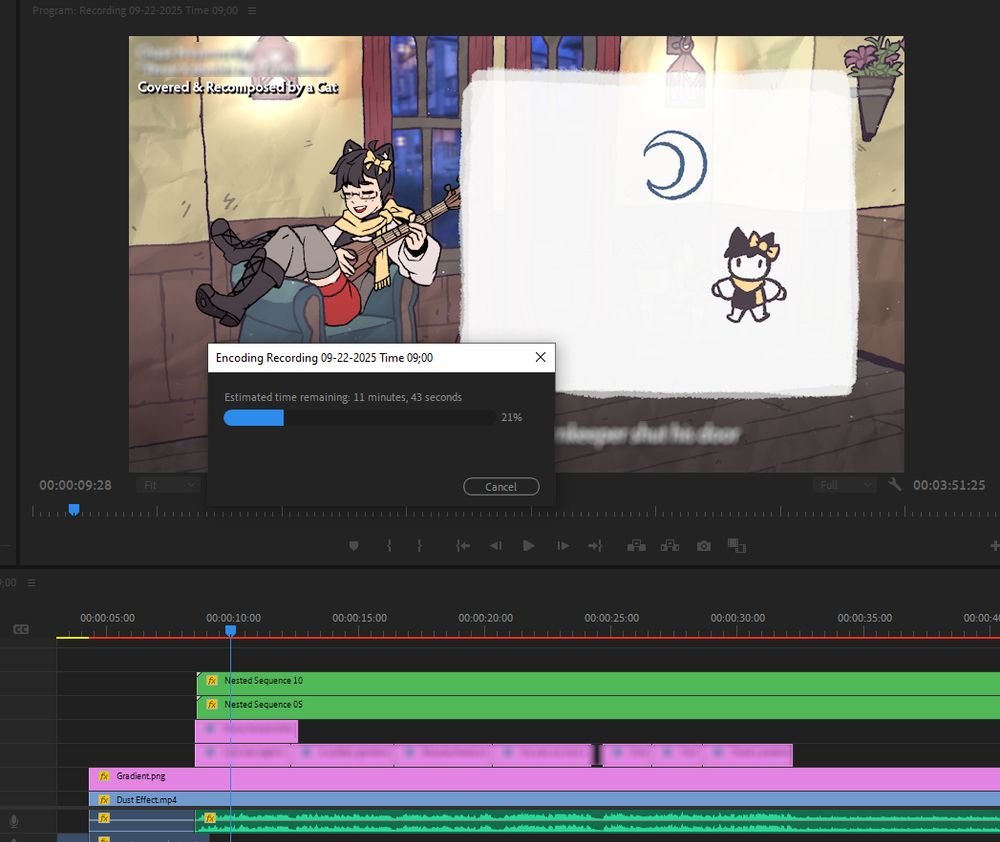This screenshot has height=842, width=1000.
Task: Click the timeline playhead handle
Action: click(x=231, y=630)
